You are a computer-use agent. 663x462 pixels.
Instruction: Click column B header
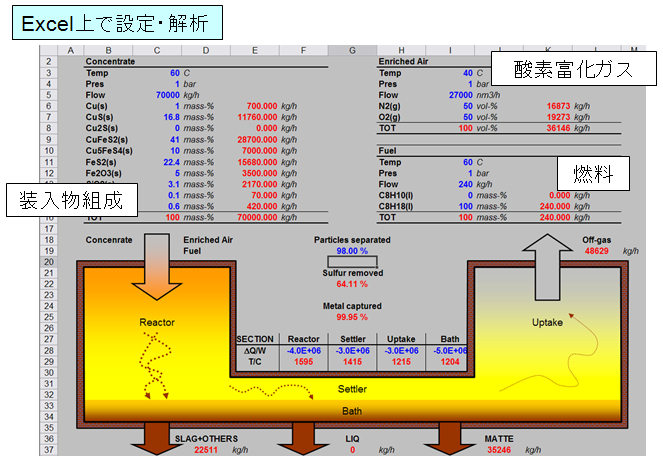[108, 50]
